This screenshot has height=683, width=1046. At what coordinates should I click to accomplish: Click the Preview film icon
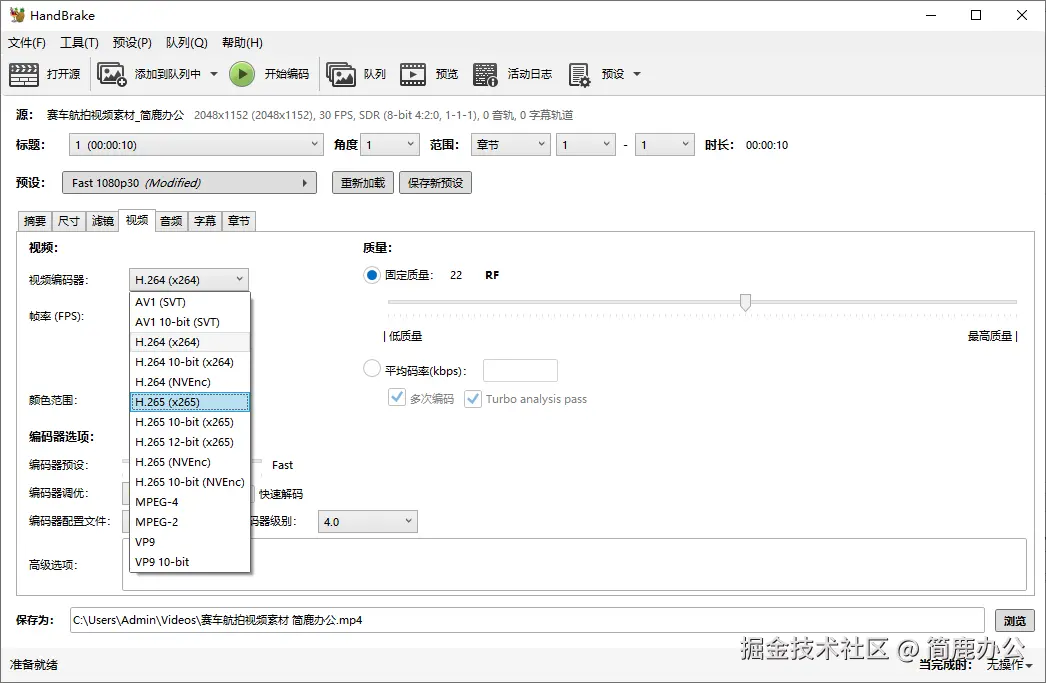(413, 74)
